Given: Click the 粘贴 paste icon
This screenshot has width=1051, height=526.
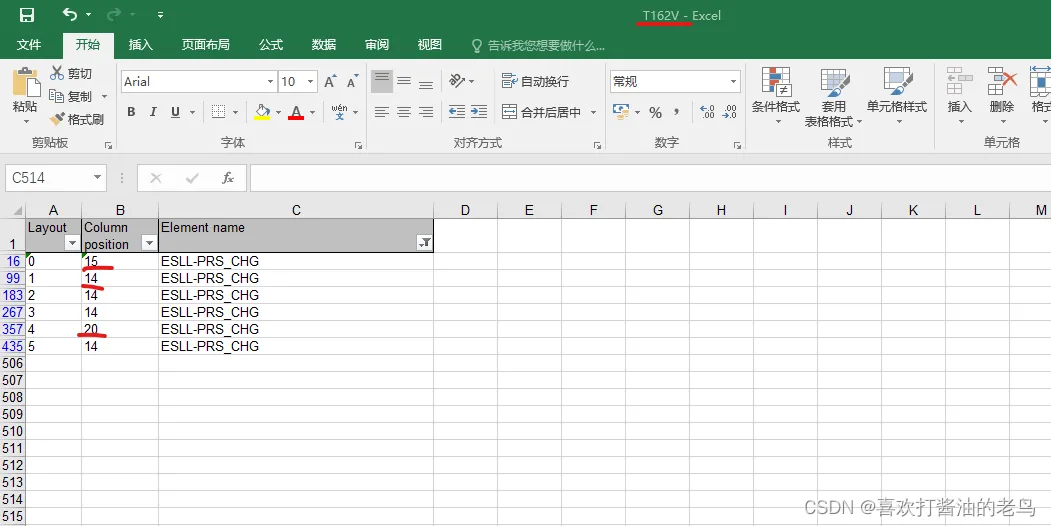Looking at the screenshot, I should pos(26,82).
